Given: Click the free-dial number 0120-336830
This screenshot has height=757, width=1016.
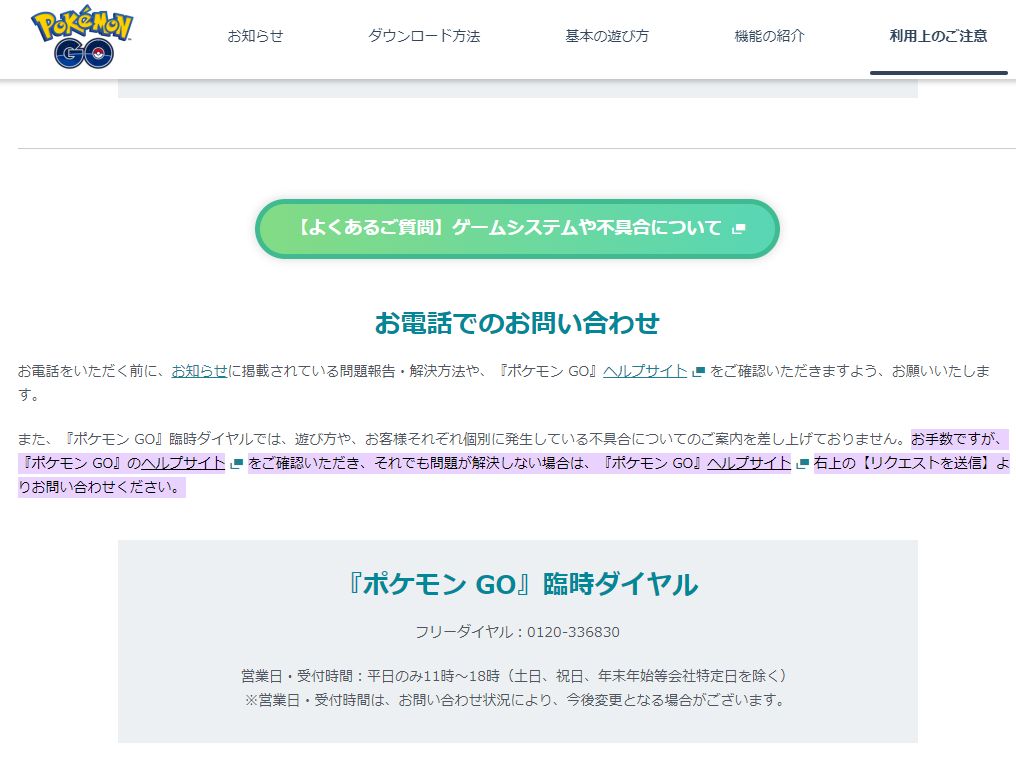Looking at the screenshot, I should coord(573,632).
